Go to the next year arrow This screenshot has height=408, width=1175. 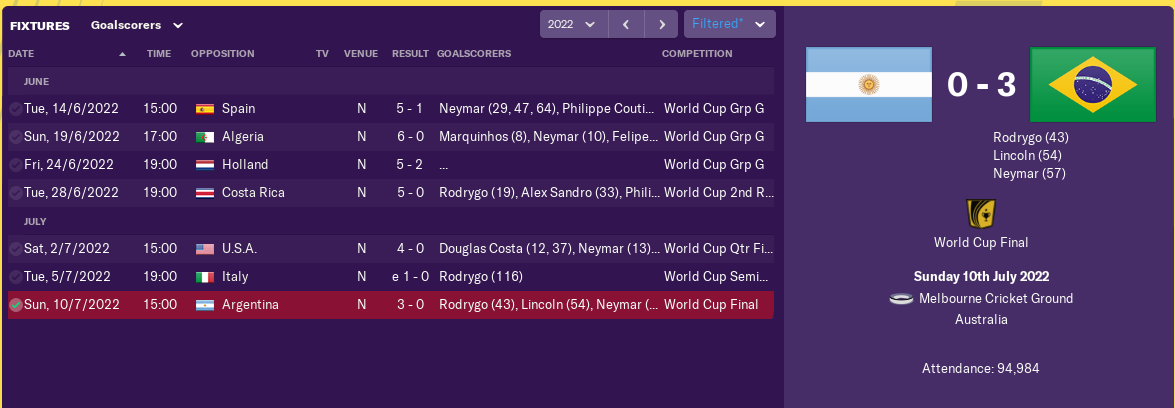point(661,24)
